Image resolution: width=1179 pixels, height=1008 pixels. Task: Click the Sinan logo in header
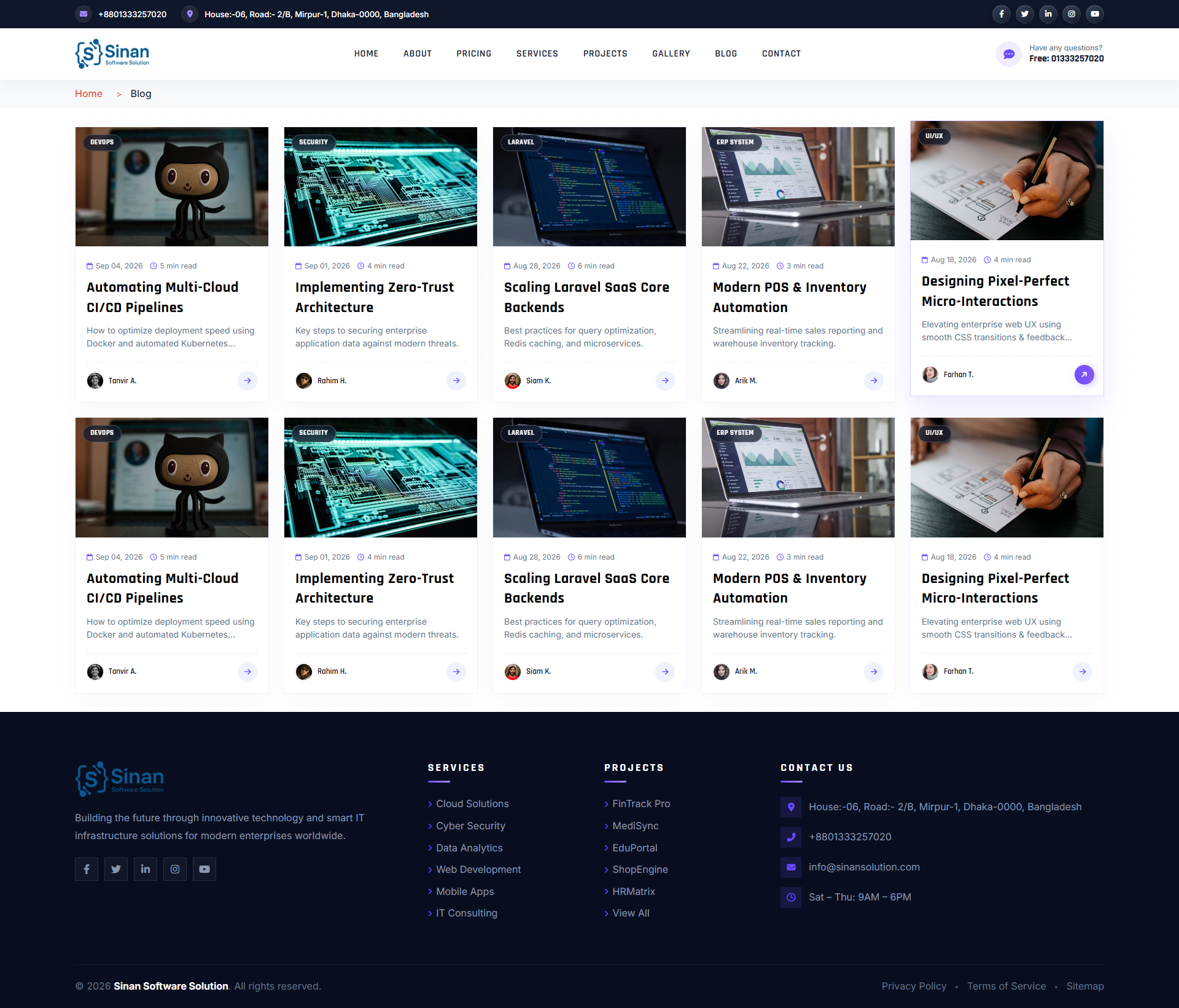click(112, 54)
